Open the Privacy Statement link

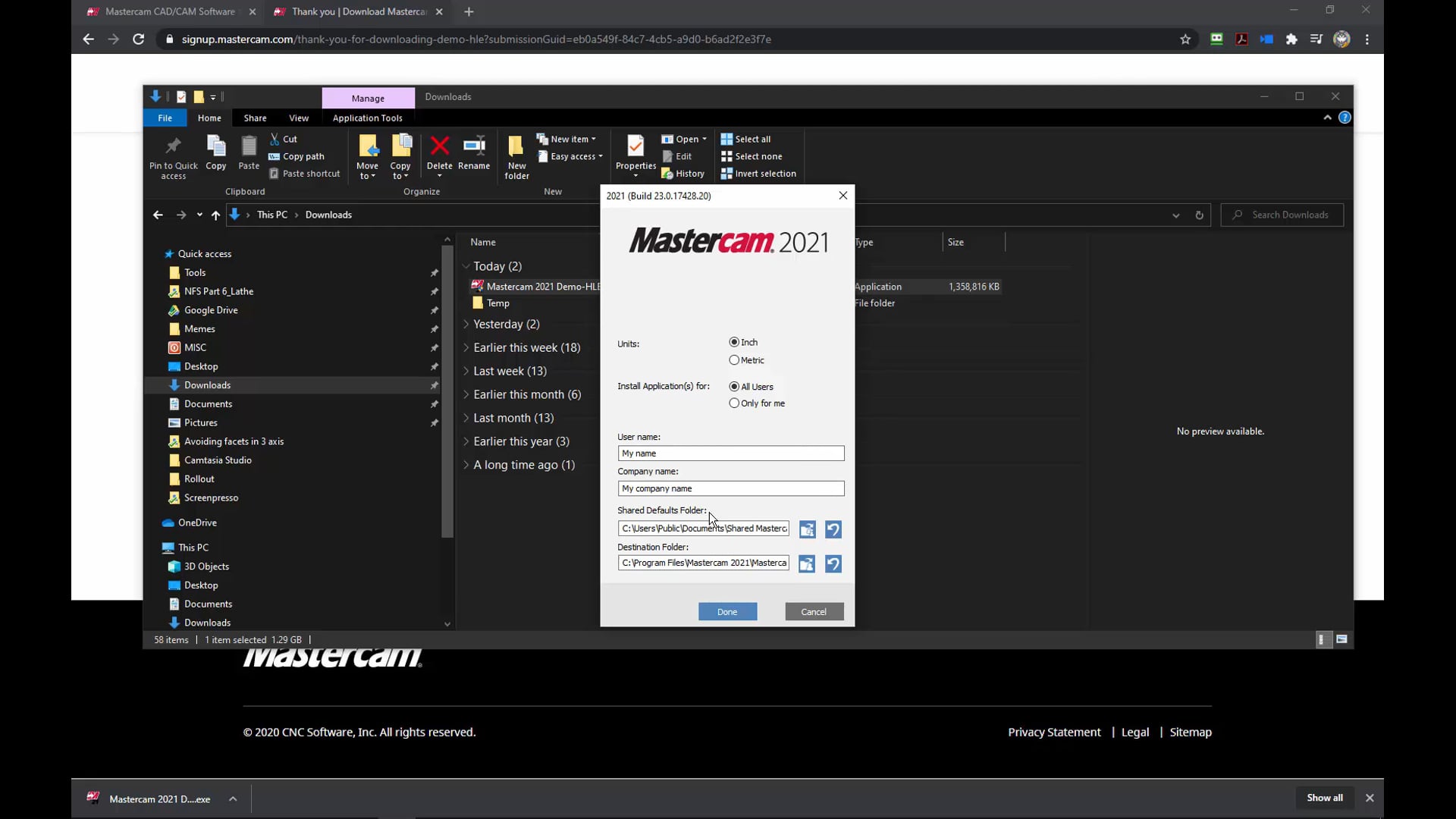[x=1054, y=733]
